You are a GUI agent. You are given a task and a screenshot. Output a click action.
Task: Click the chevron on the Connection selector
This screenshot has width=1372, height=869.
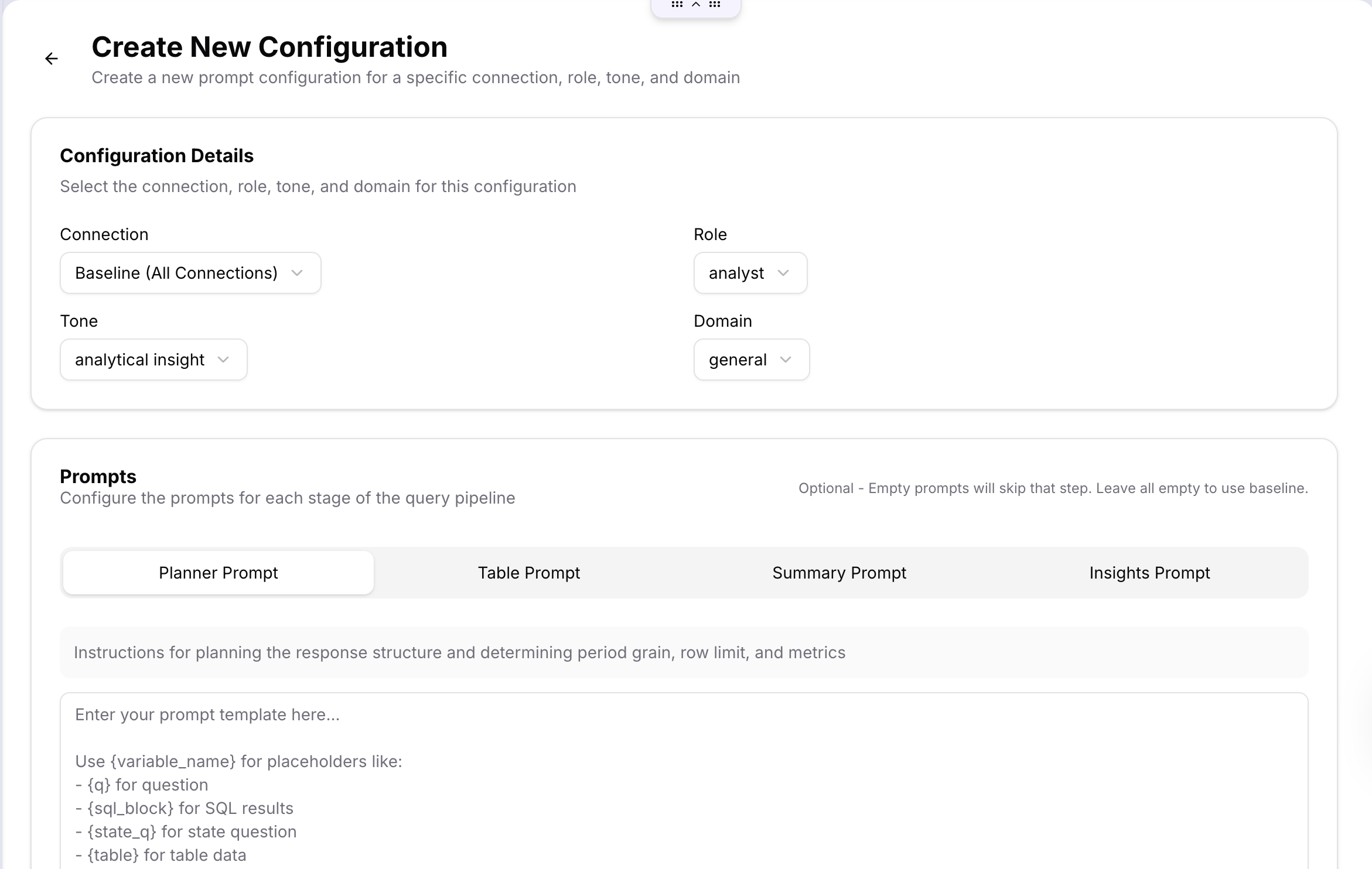298,273
